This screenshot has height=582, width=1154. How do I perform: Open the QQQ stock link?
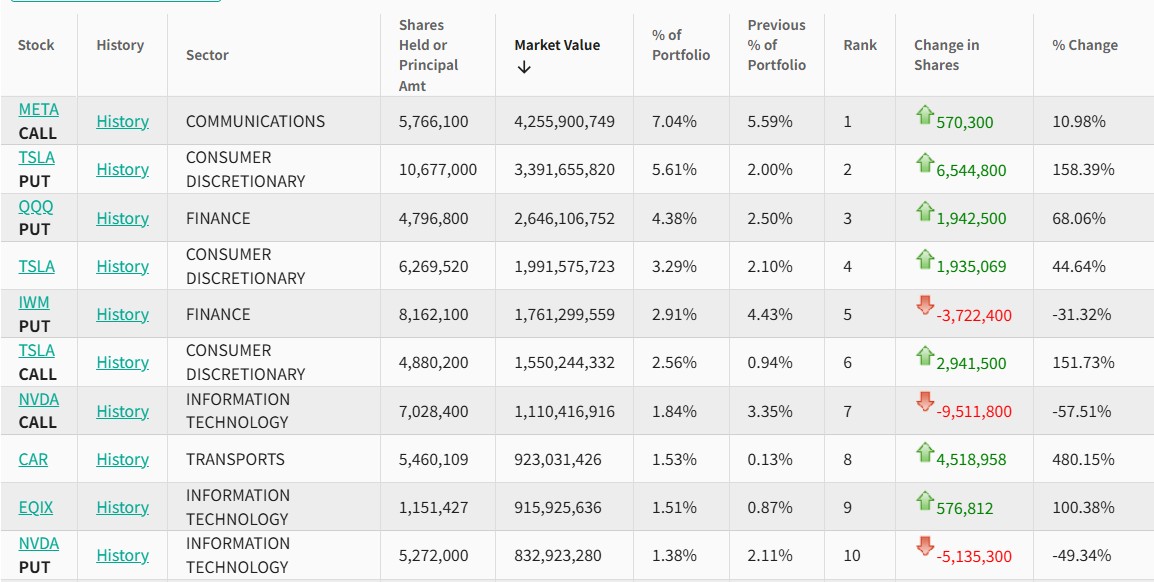coord(35,206)
